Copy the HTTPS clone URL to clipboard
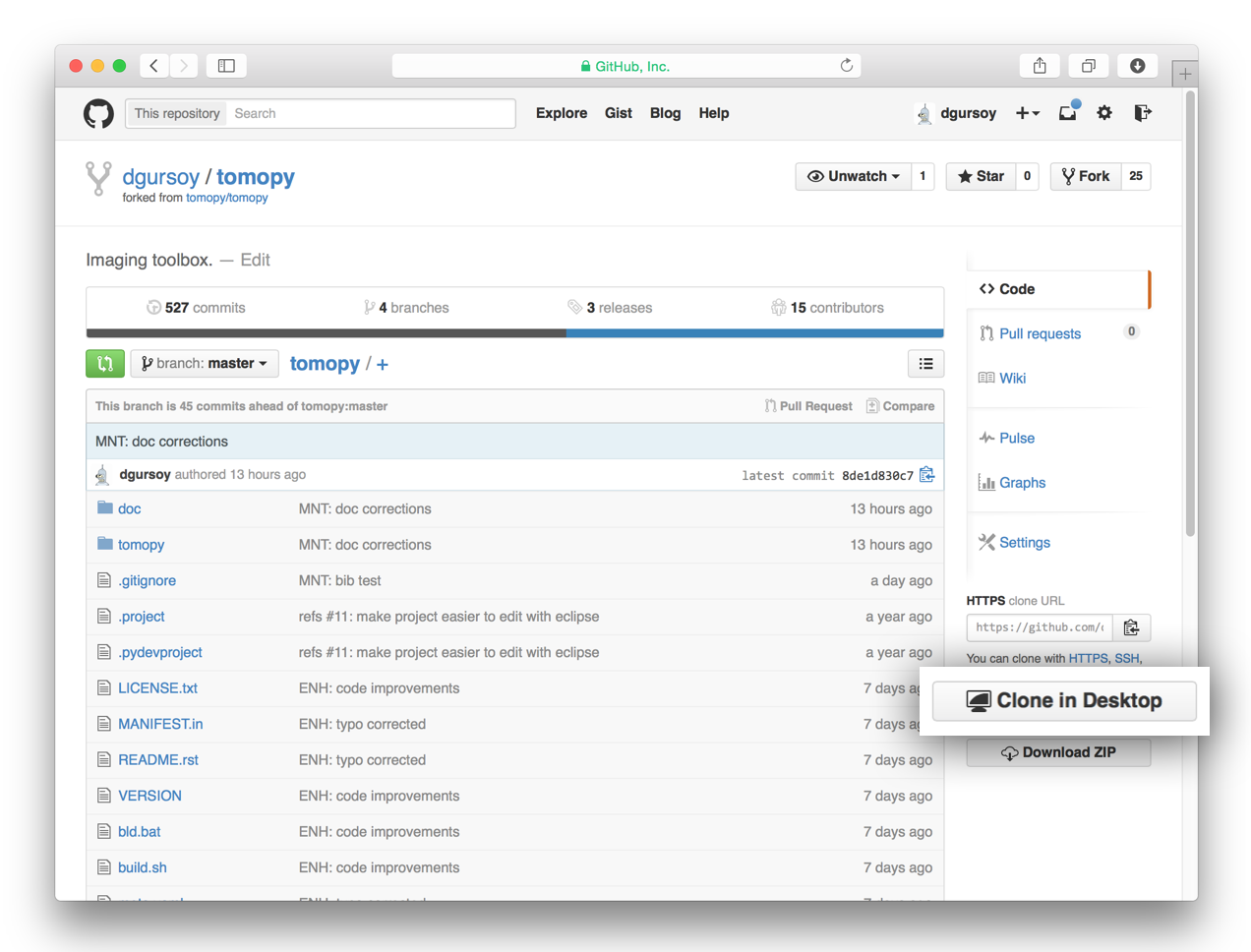The height and width of the screenshot is (952, 1251). (1131, 627)
